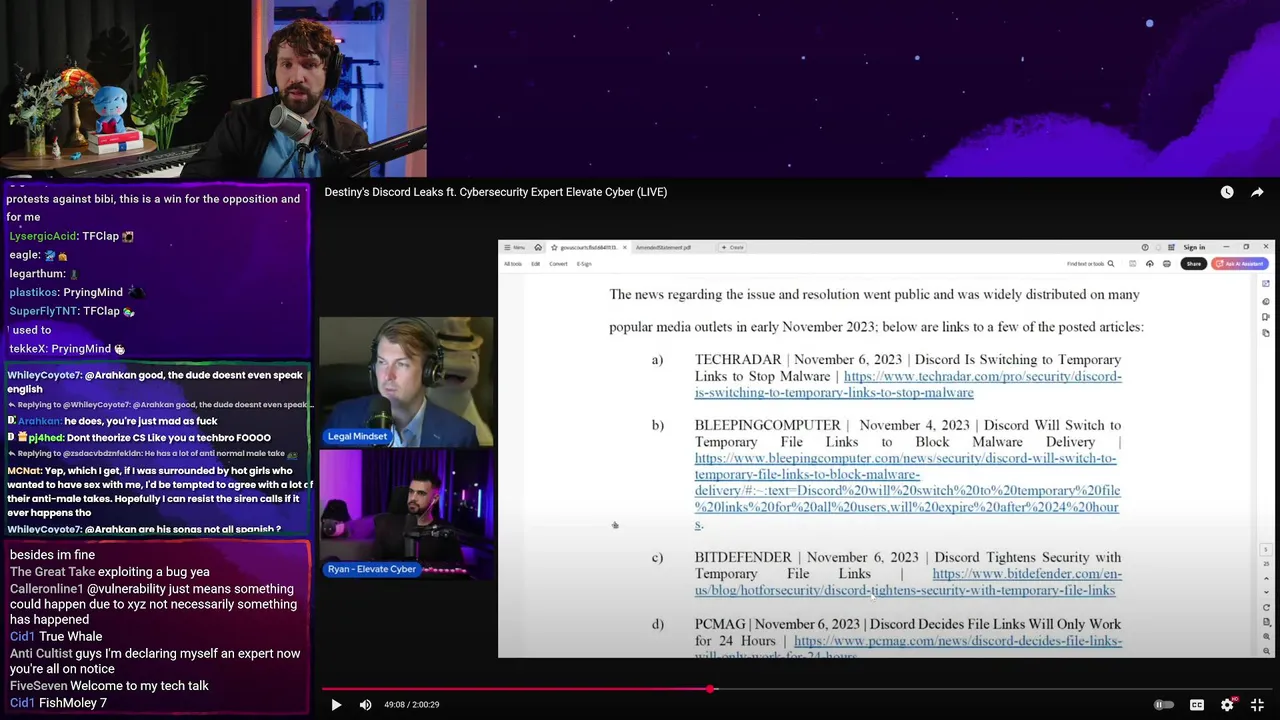Click the red video progress bar
1280x720 pixels.
pos(516,689)
